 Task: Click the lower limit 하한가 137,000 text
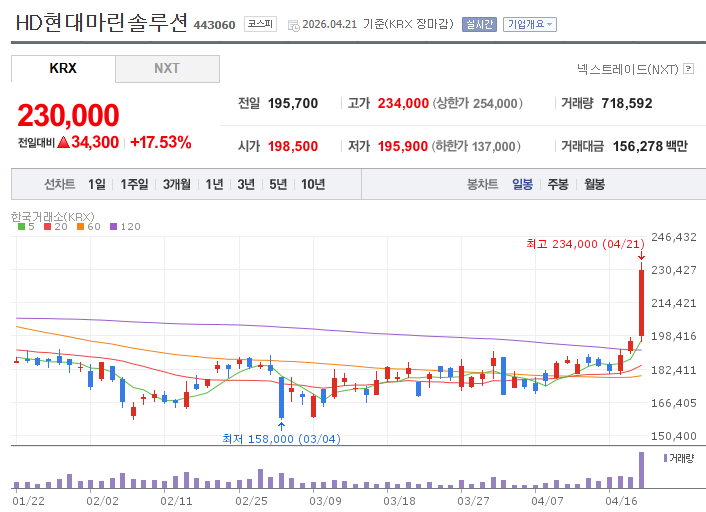(476, 146)
